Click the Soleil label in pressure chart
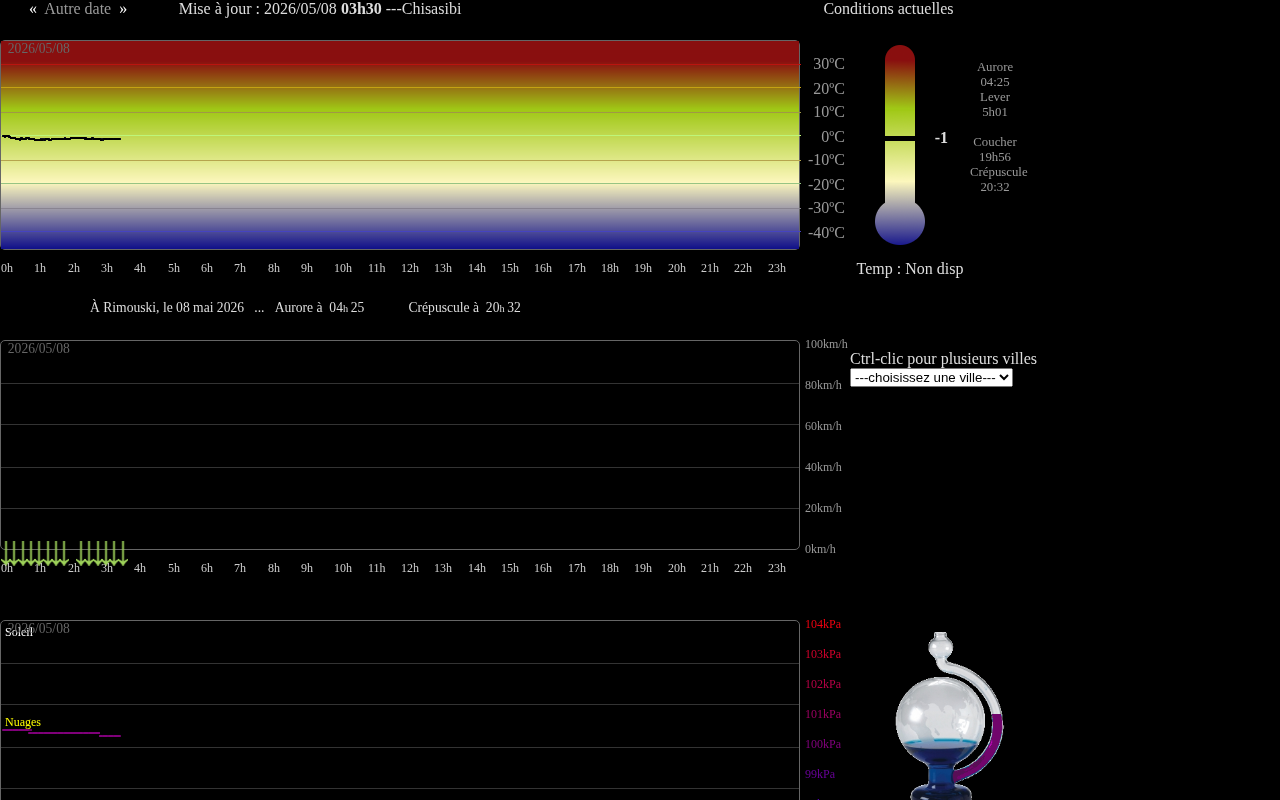This screenshot has height=800, width=1280. (19, 632)
